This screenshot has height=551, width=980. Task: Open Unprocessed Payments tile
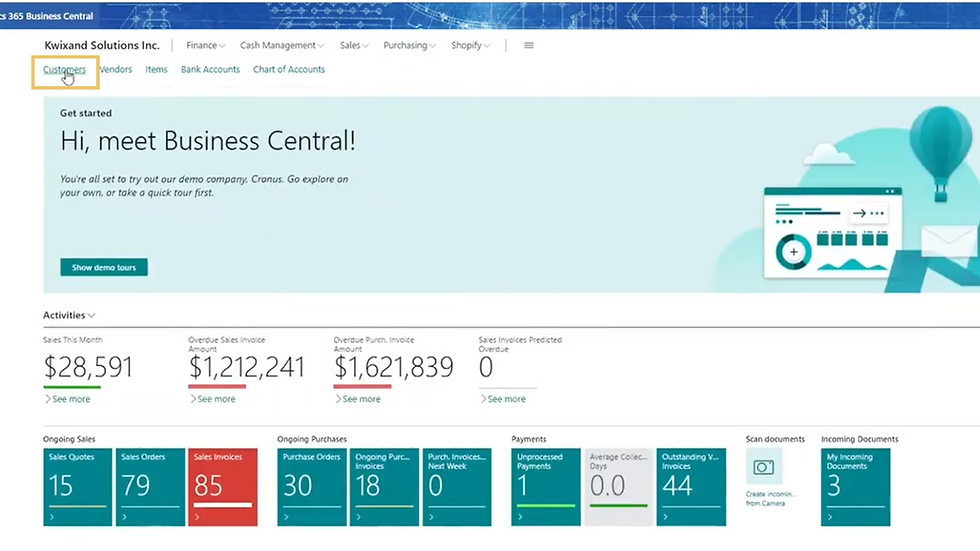pos(546,487)
